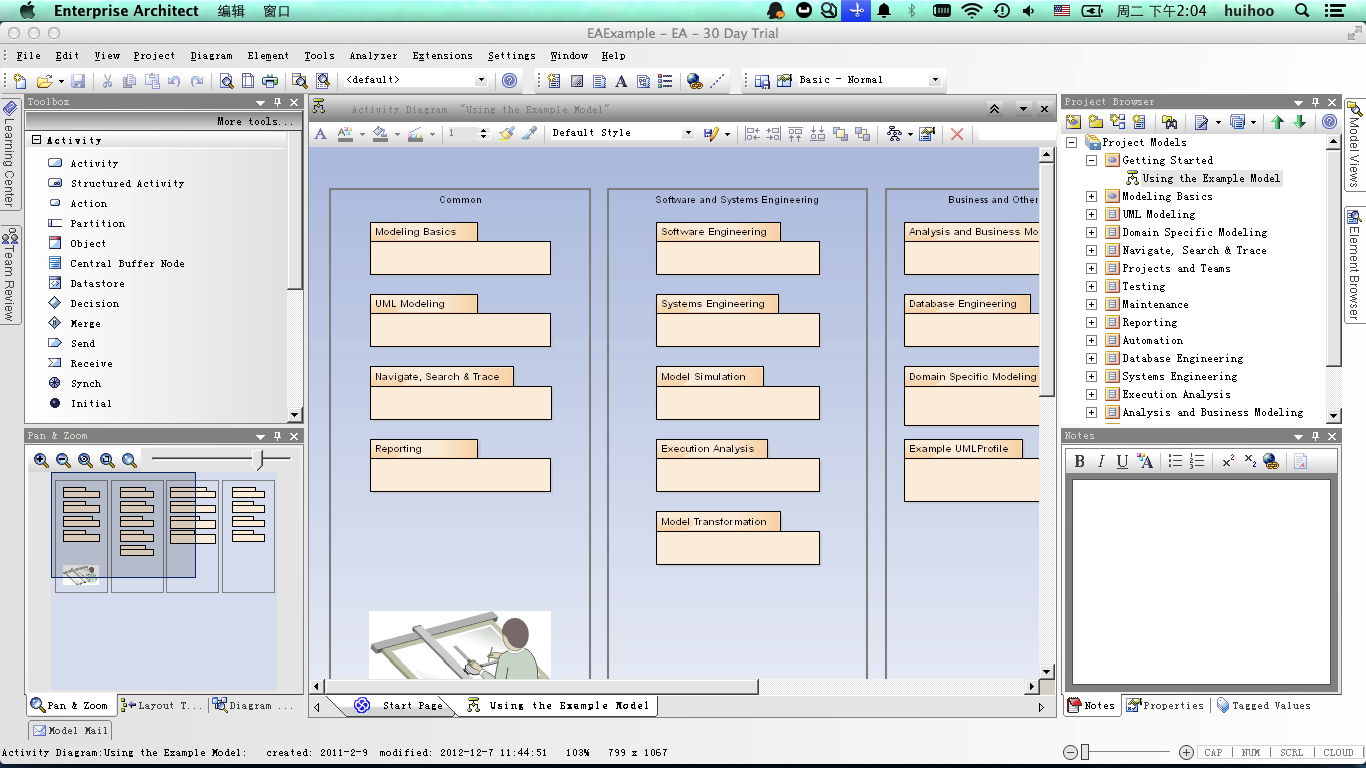Click the Pan & Zoom slider handle

pos(260,460)
